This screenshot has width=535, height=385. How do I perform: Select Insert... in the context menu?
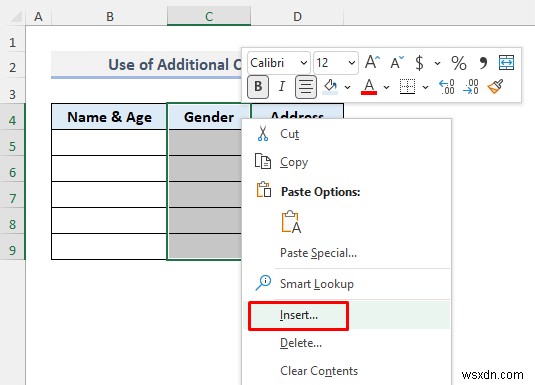(x=347, y=315)
